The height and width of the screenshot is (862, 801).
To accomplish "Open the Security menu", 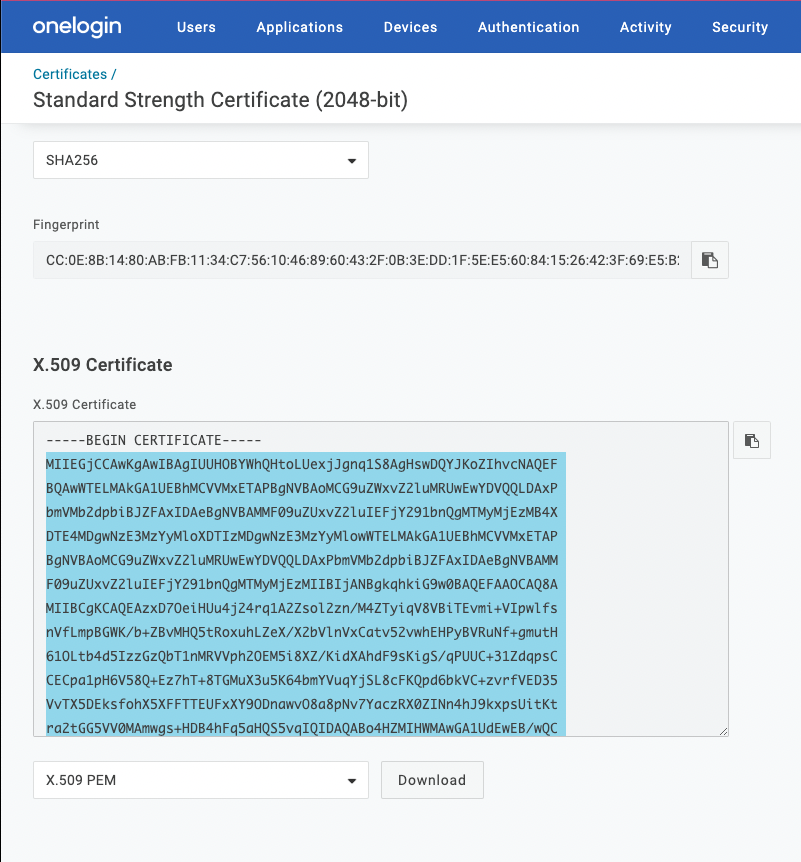I will click(x=740, y=27).
